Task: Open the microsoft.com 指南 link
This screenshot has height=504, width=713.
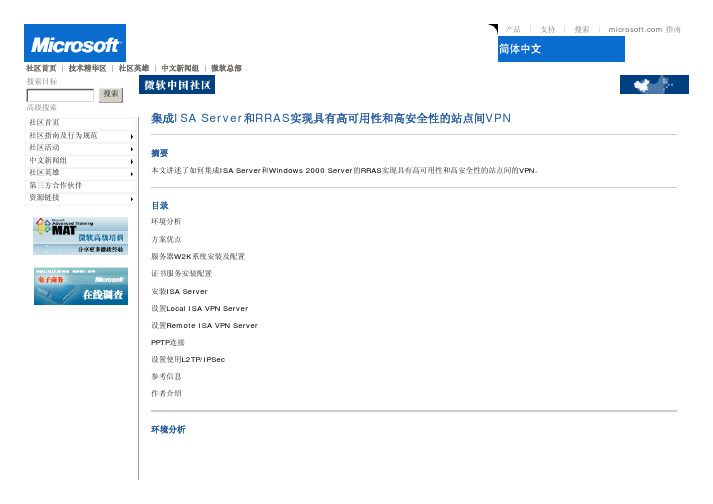Action: [x=644, y=30]
